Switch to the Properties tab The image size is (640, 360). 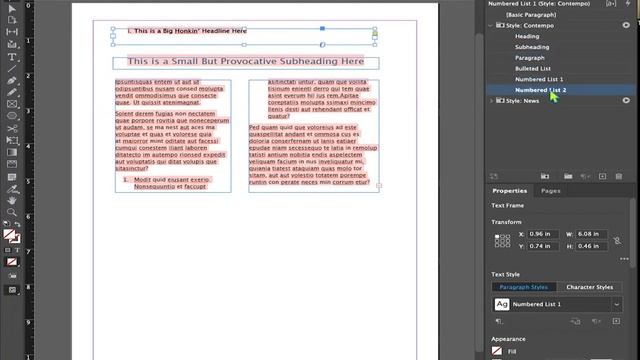pyautogui.click(x=509, y=191)
